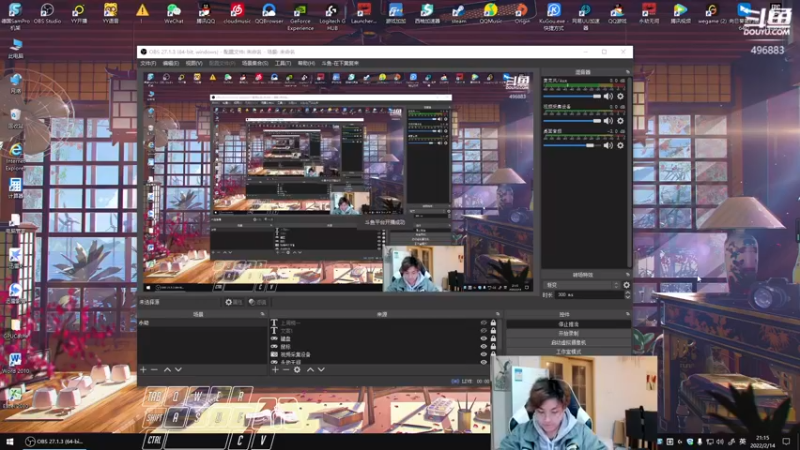Click the 属性 Properties button above Scenes
The height and width of the screenshot is (450, 800).
point(234,302)
